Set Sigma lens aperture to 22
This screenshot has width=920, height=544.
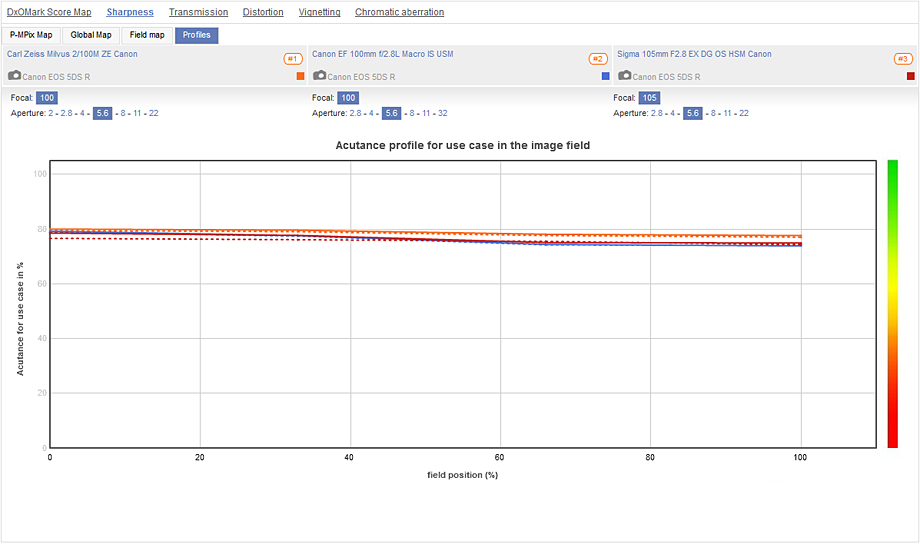(x=744, y=113)
